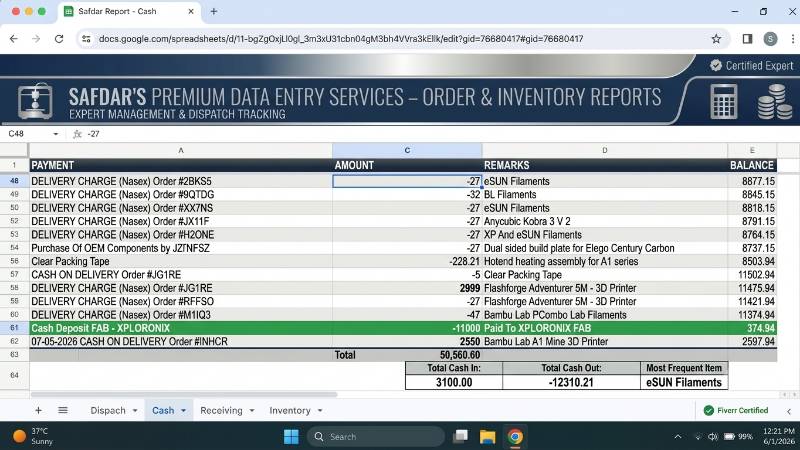This screenshot has width=800, height=450.
Task: Go back with the browser back arrow
Action: [14, 39]
